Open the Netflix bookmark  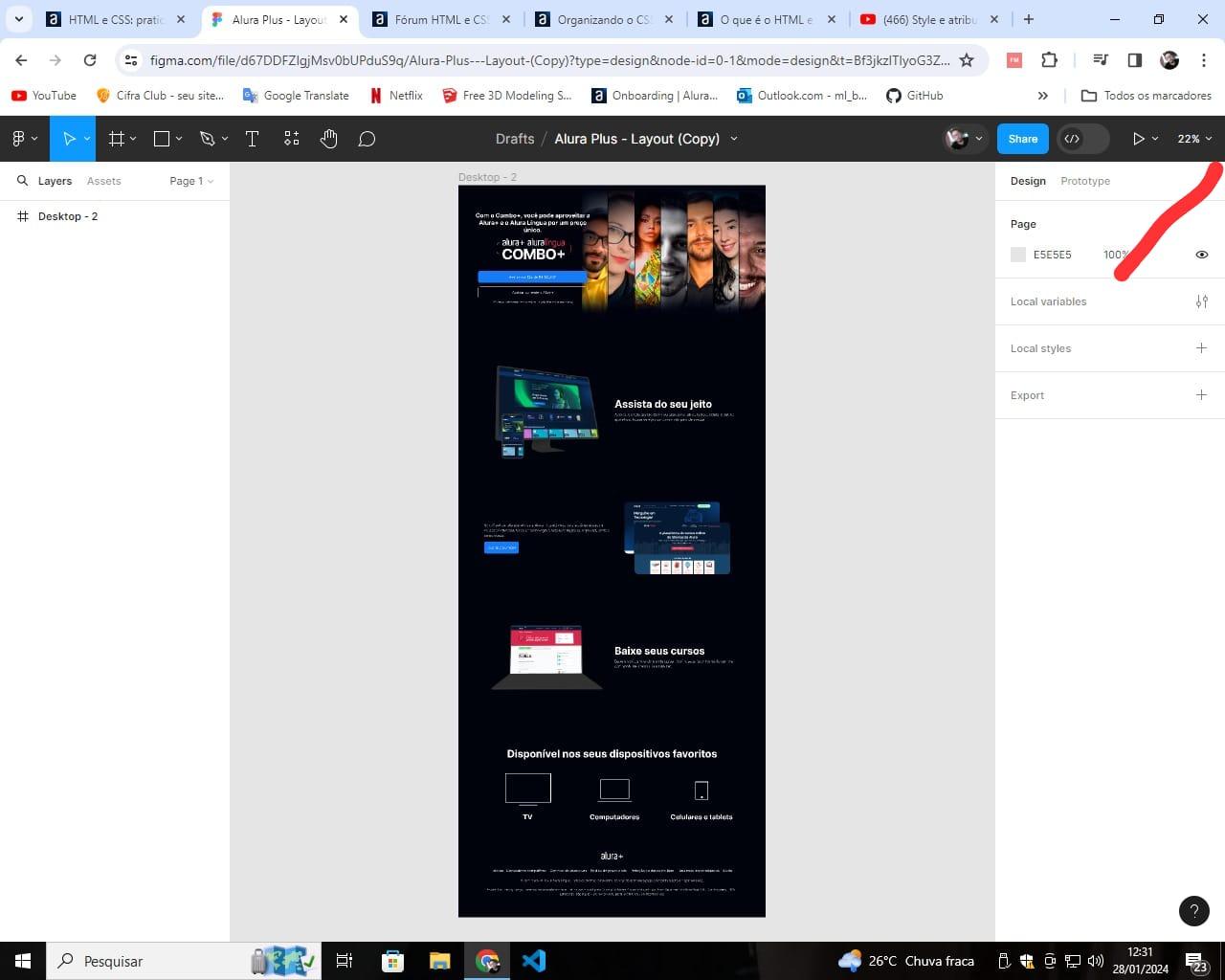click(396, 96)
